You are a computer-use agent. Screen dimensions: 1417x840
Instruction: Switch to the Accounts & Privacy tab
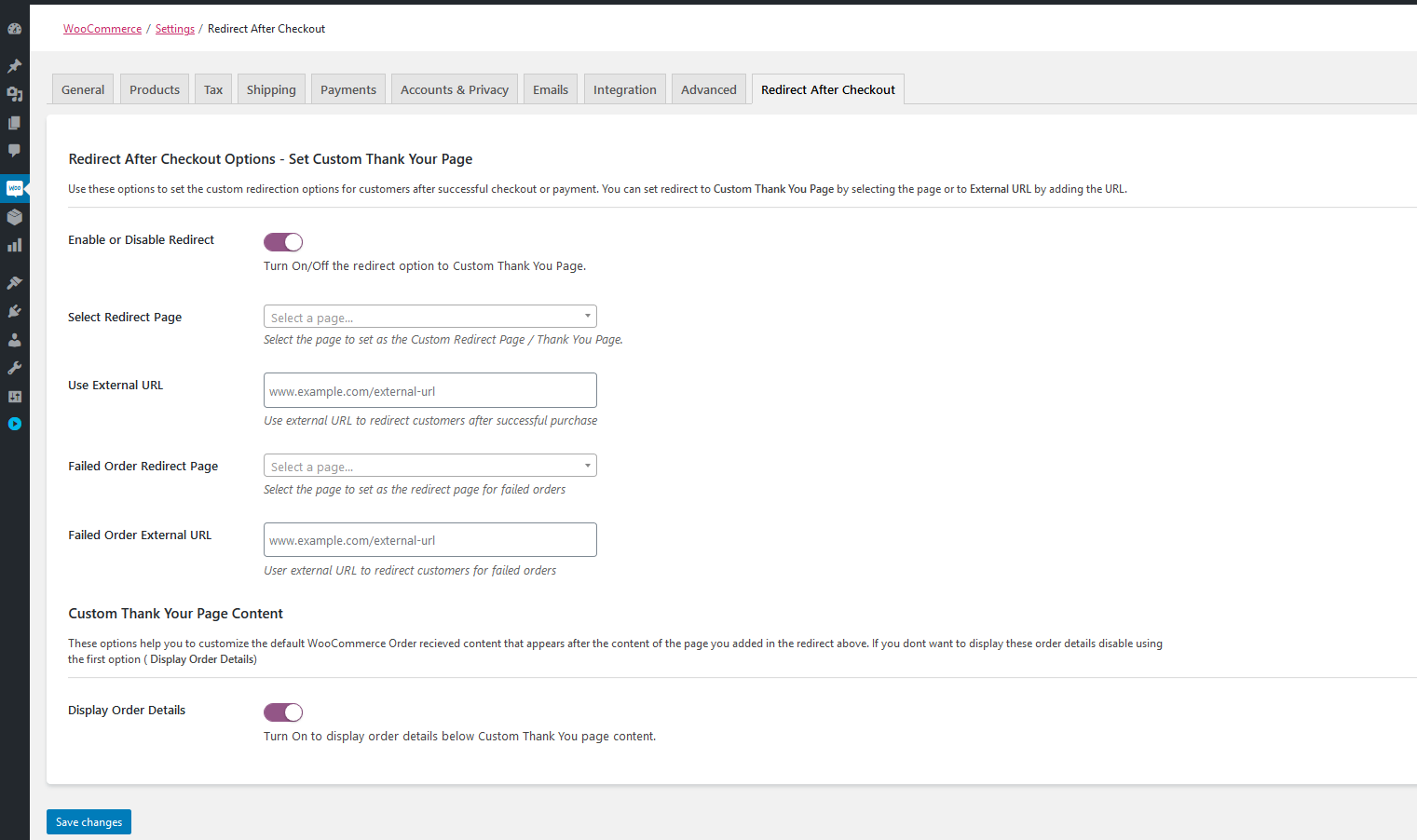click(455, 89)
